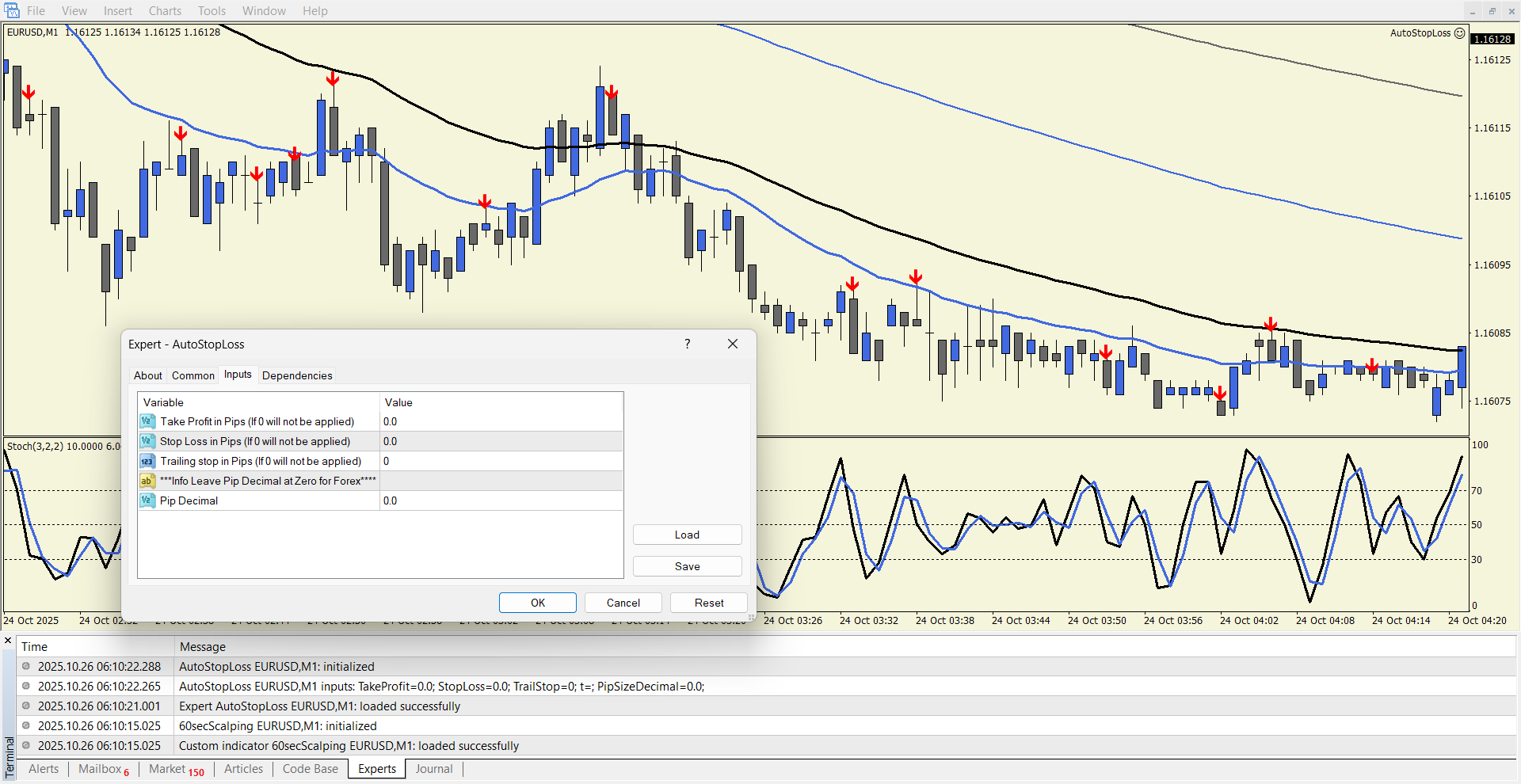Click the Take Profit in Pips variable icon
Screen dimensions: 1521x784
(x=147, y=421)
